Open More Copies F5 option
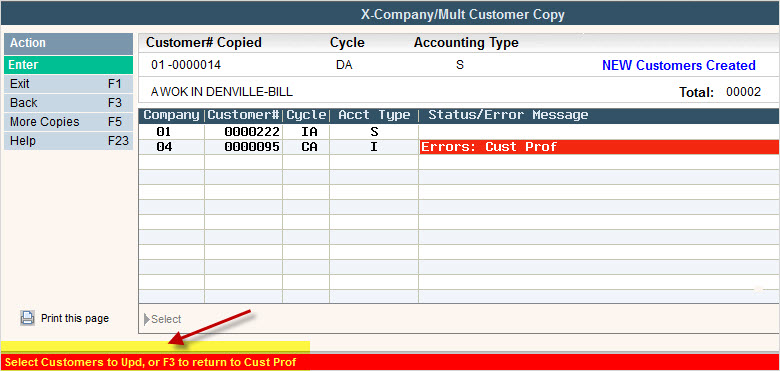780x371 pixels. click(69, 122)
